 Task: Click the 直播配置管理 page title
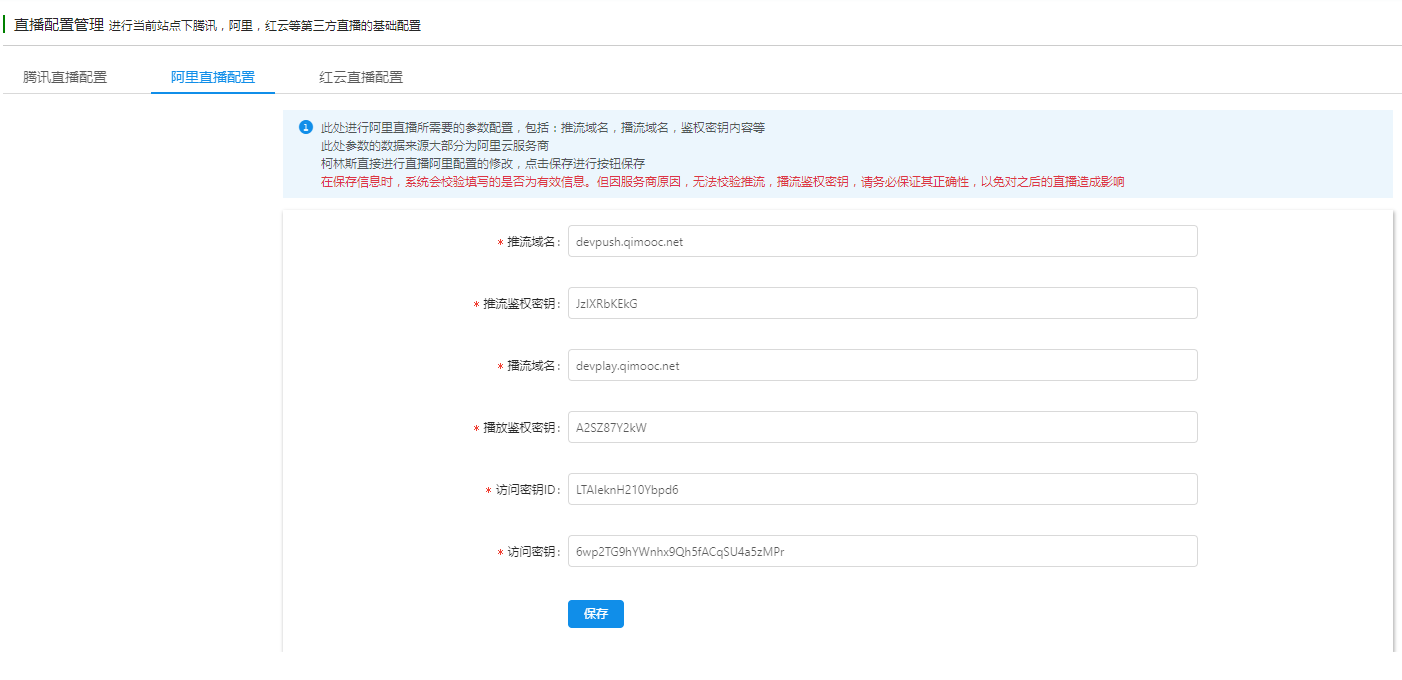59,24
